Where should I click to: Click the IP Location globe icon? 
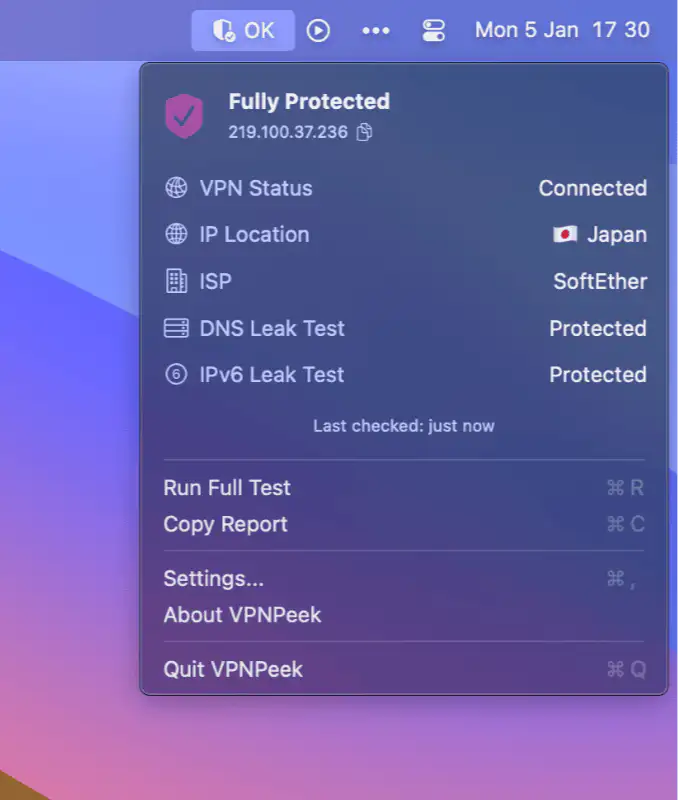tap(176, 234)
